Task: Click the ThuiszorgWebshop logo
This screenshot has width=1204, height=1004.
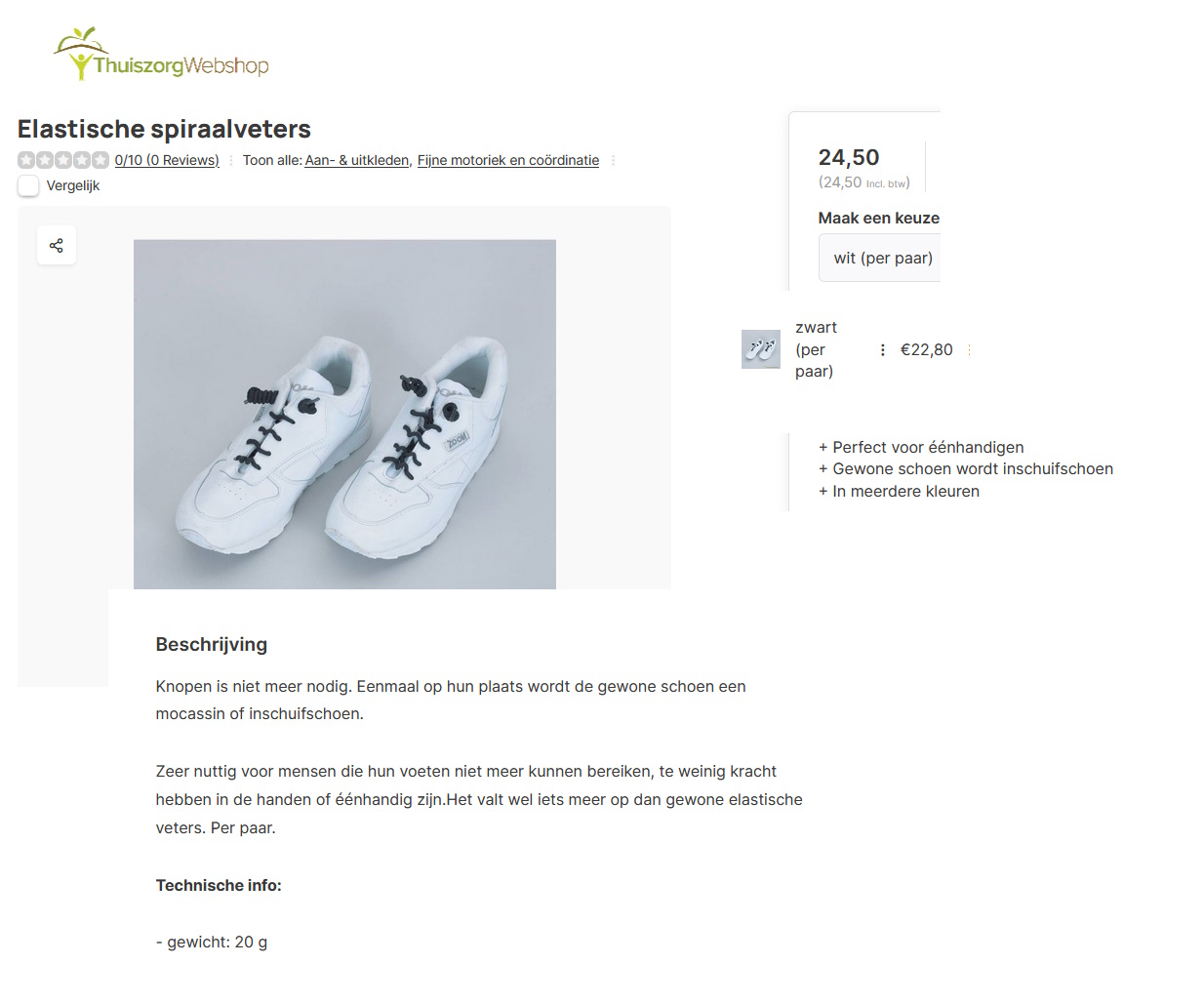Action: pyautogui.click(x=162, y=55)
